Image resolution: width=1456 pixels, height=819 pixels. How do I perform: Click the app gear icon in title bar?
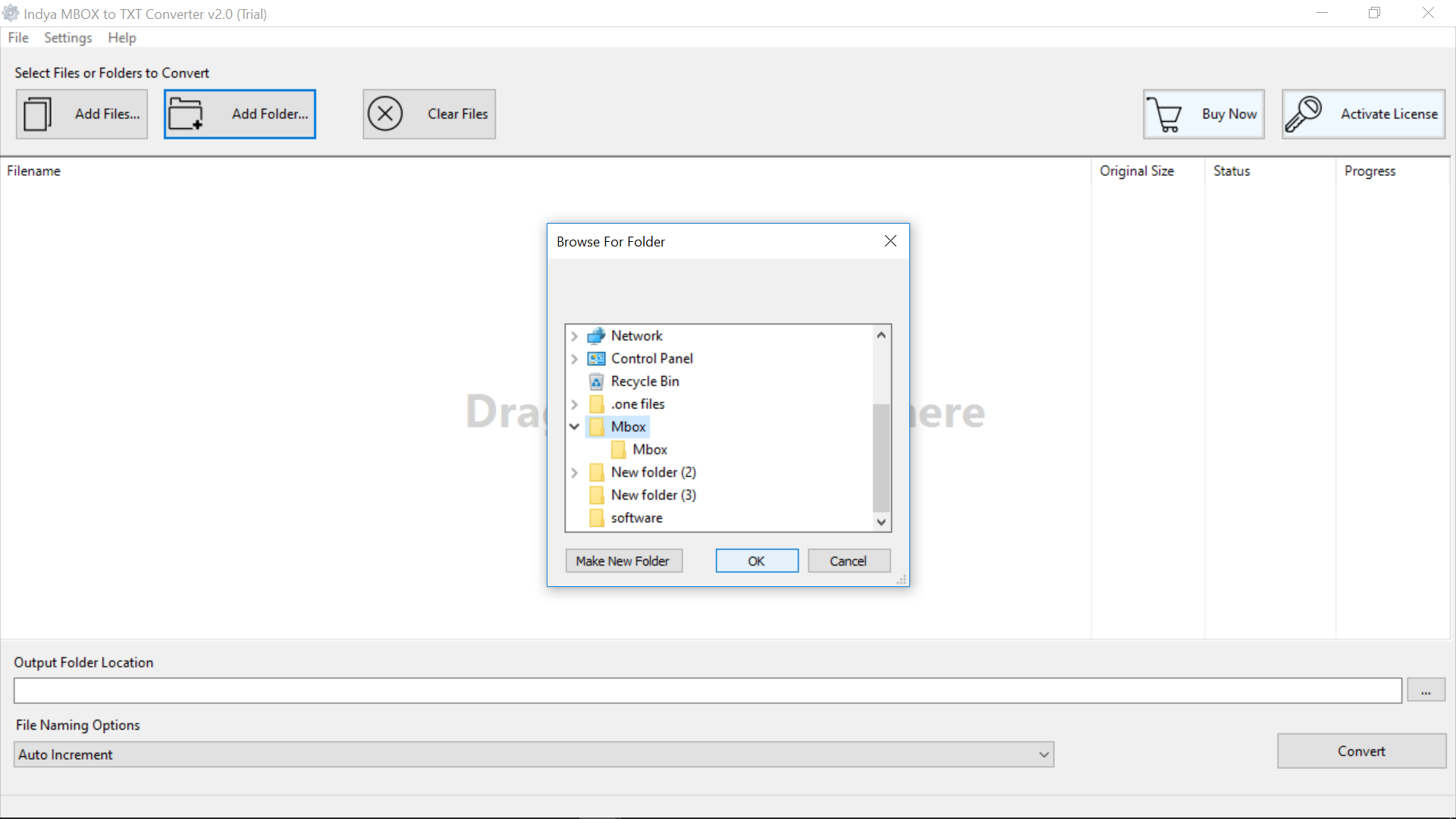[11, 14]
